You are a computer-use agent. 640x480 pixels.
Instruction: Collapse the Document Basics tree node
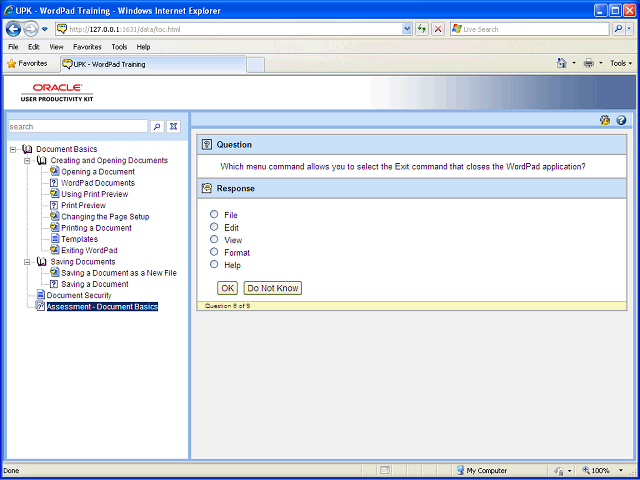pos(13,149)
